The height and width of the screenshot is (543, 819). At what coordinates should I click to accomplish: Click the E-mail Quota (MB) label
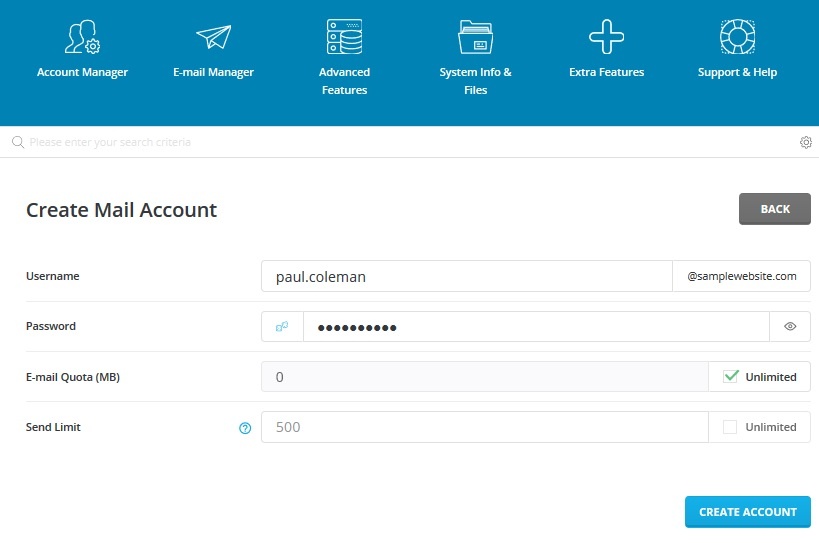click(73, 377)
